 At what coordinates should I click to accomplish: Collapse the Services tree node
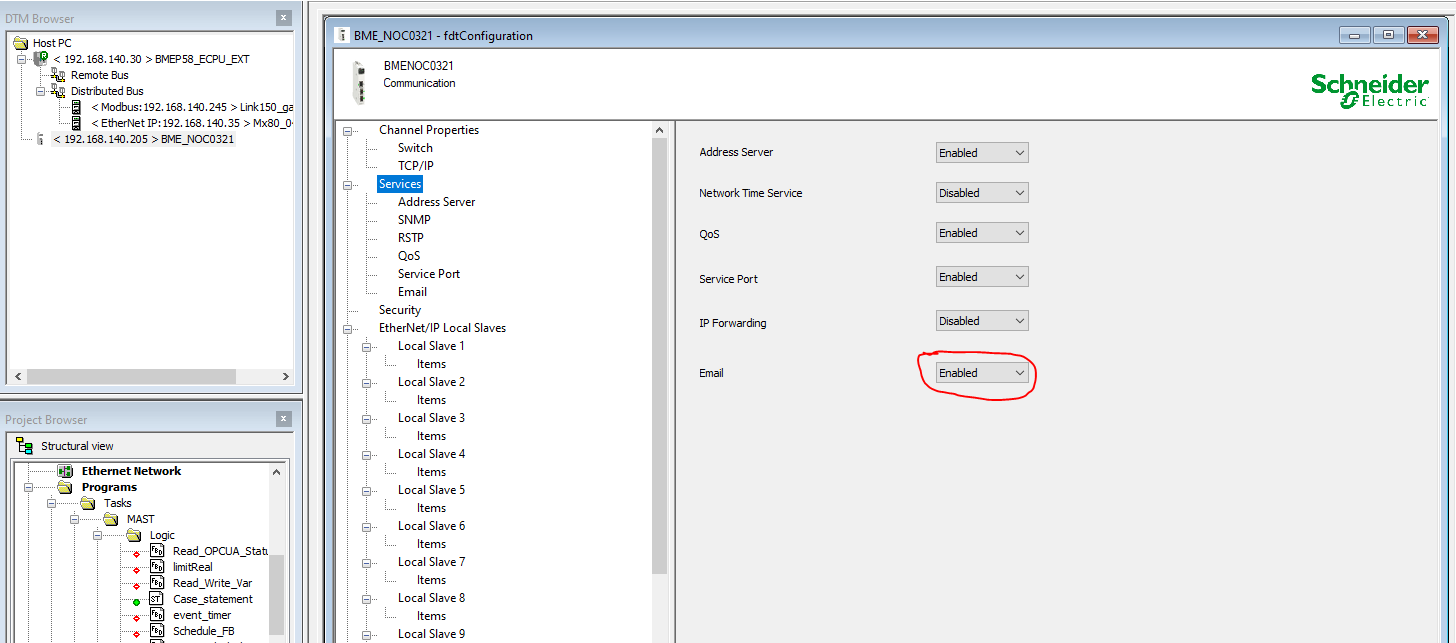[x=348, y=185]
